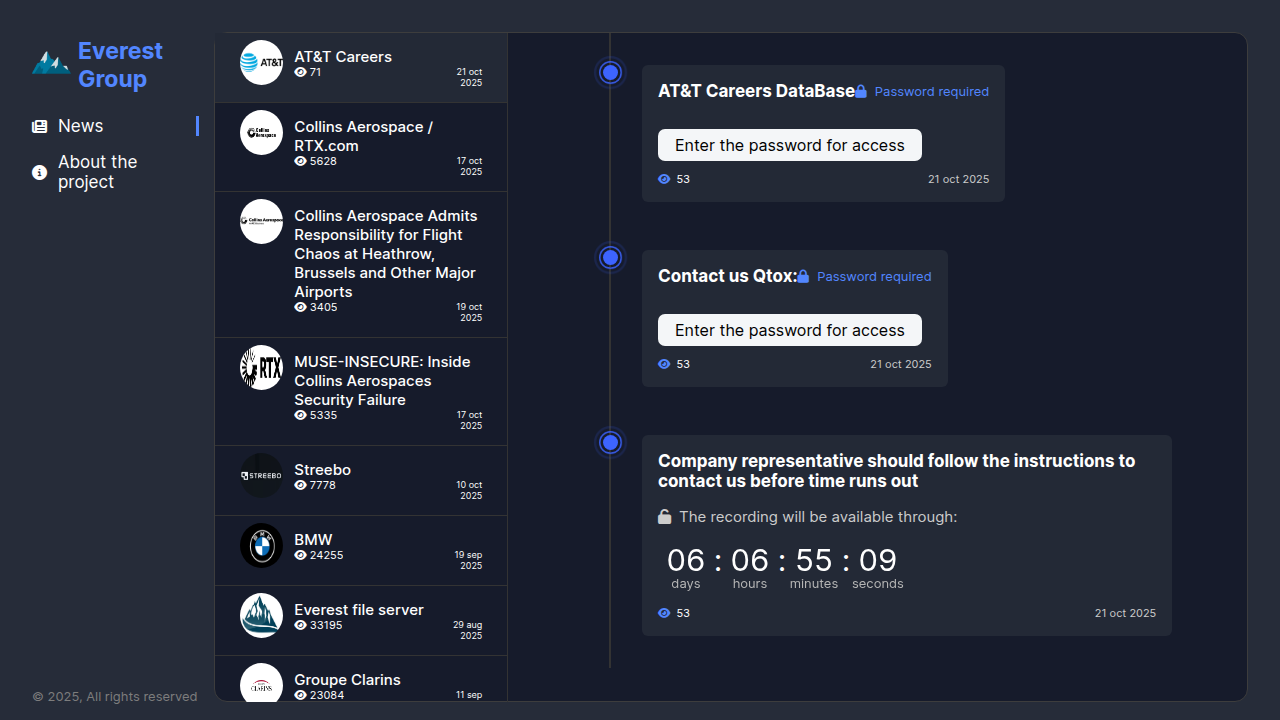Click the open padlock icon above the countdown
The image size is (1280, 720).
click(x=664, y=517)
